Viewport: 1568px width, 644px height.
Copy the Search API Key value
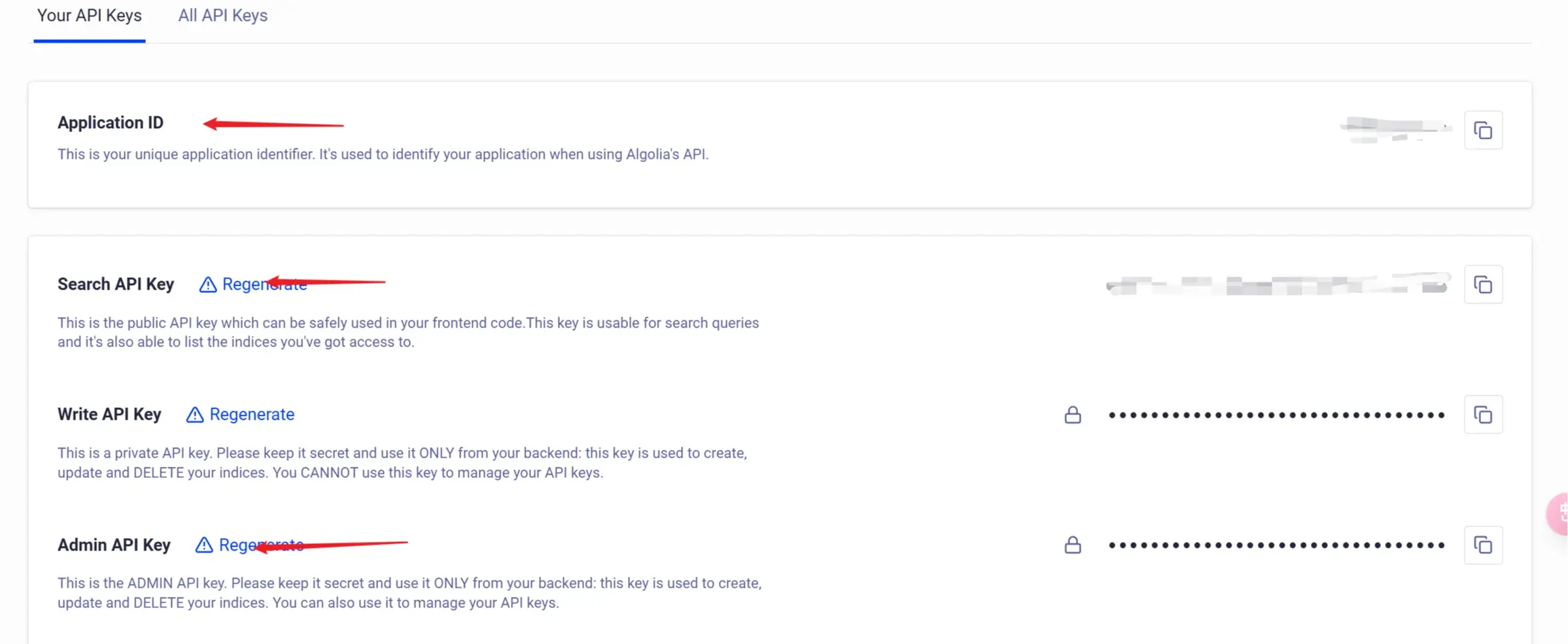point(1484,284)
